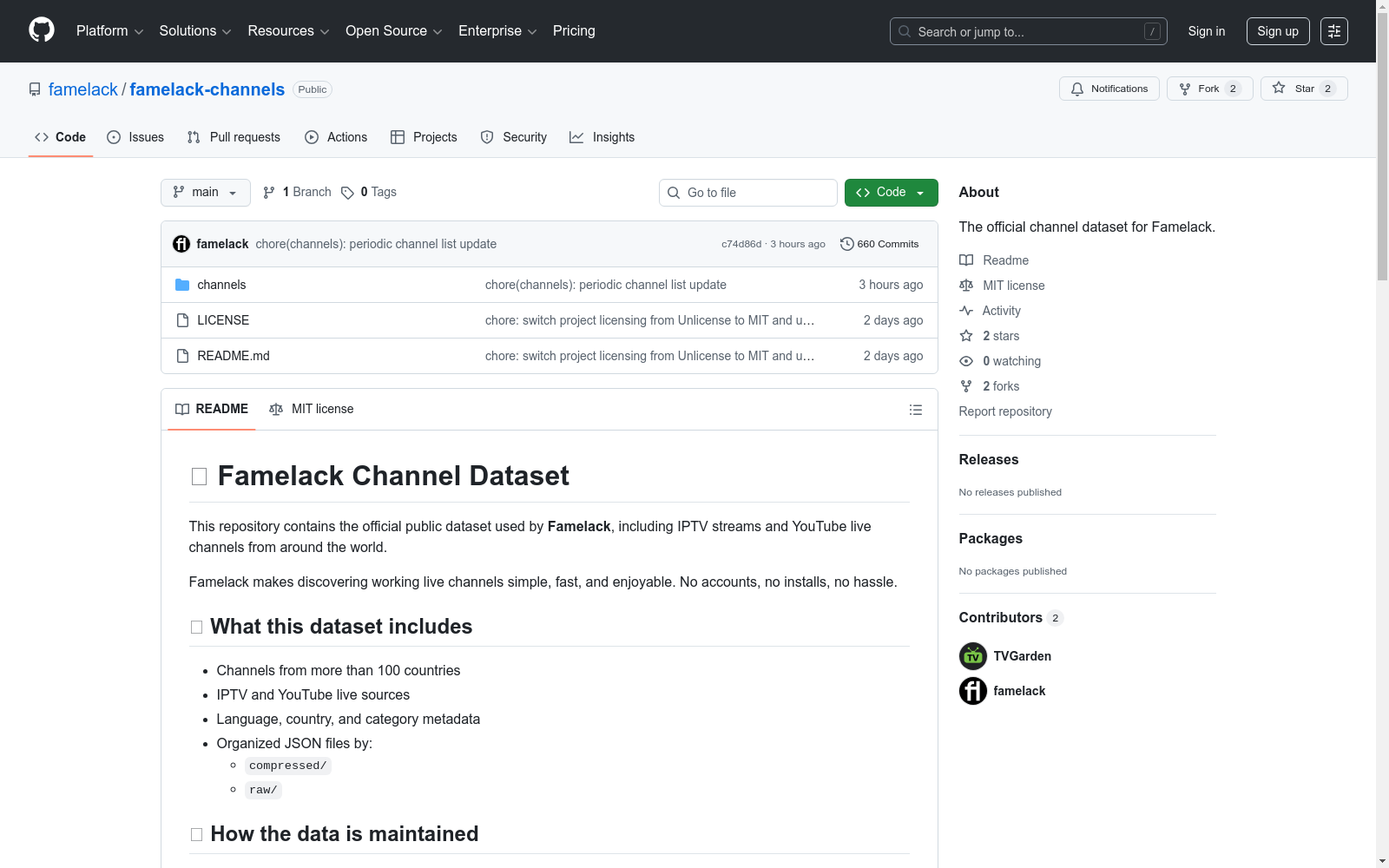Click the Search or jump to field
The height and width of the screenshot is (868, 1389).
(x=1029, y=31)
